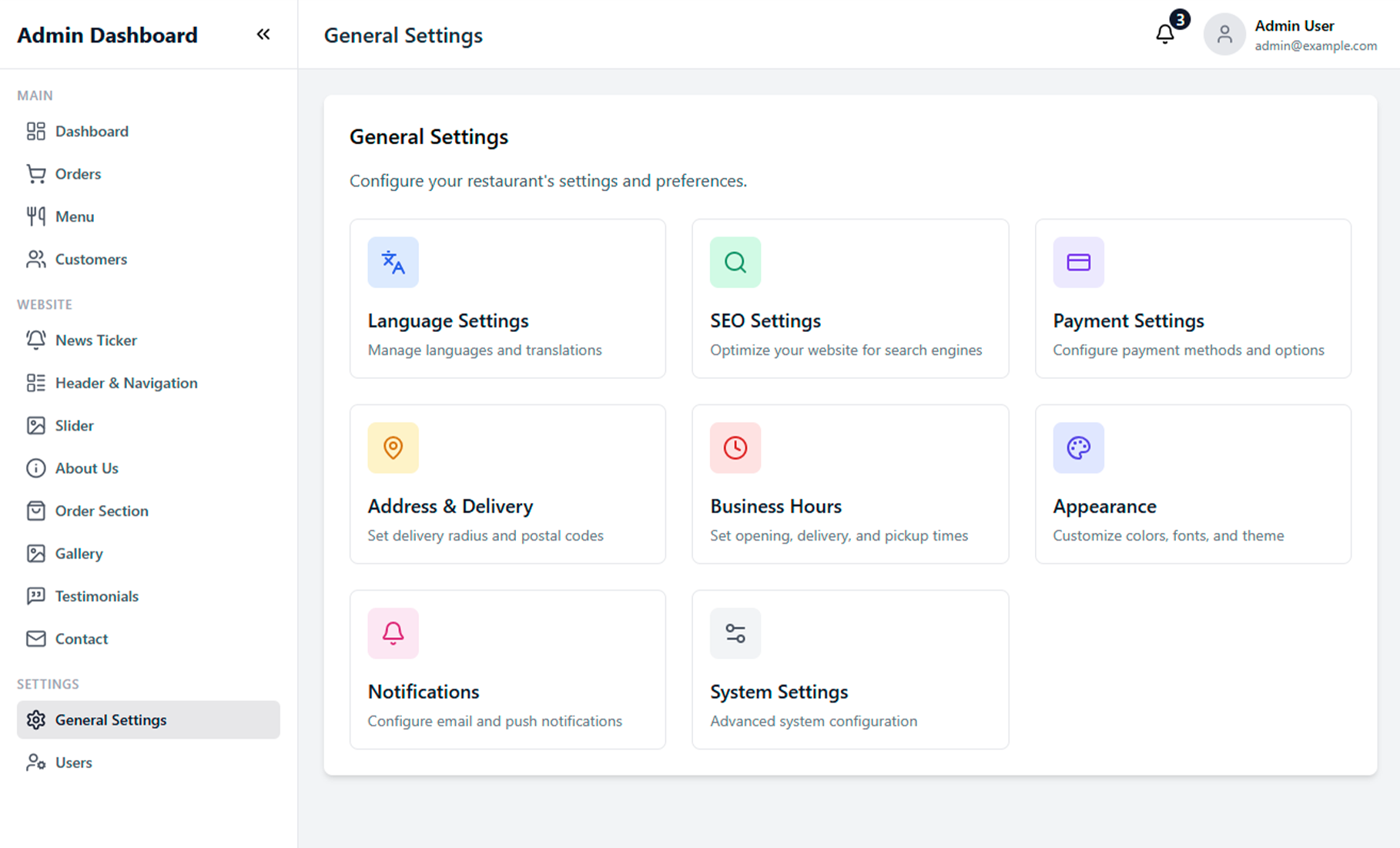
Task: Click the System Settings sliders icon
Action: coord(735,633)
